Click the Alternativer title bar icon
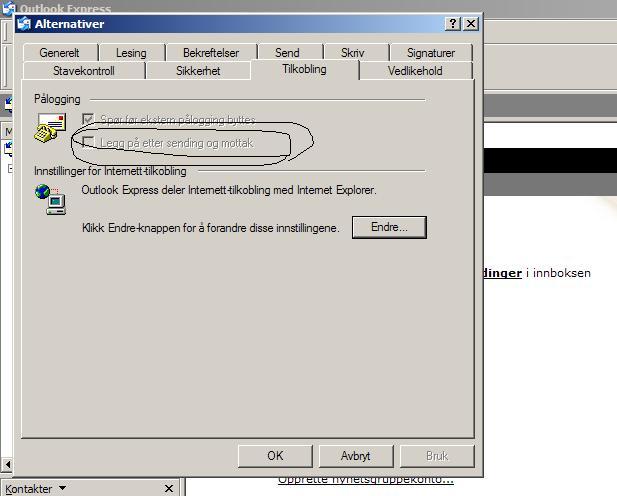 24,24
